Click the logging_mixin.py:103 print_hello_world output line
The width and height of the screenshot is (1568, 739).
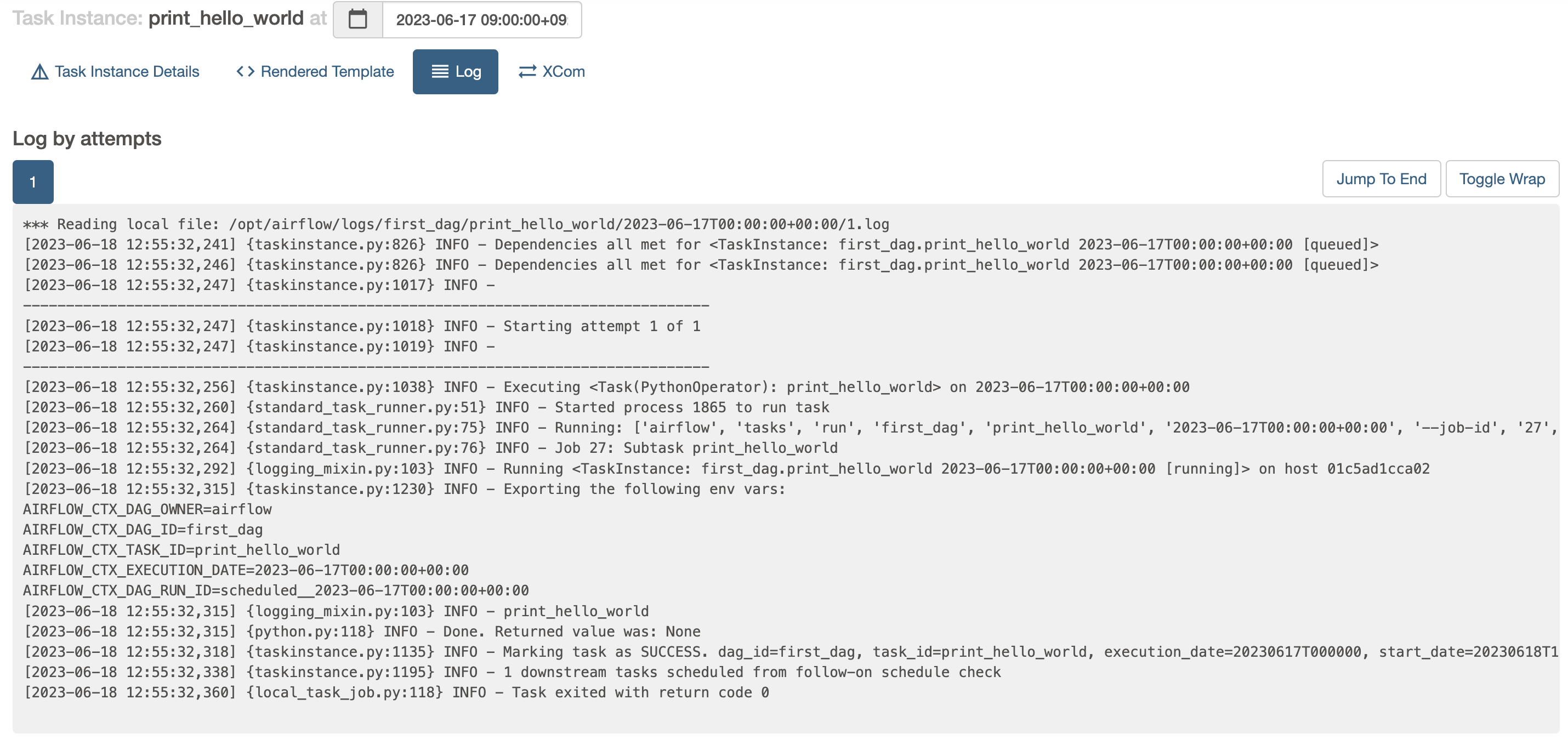(336, 611)
